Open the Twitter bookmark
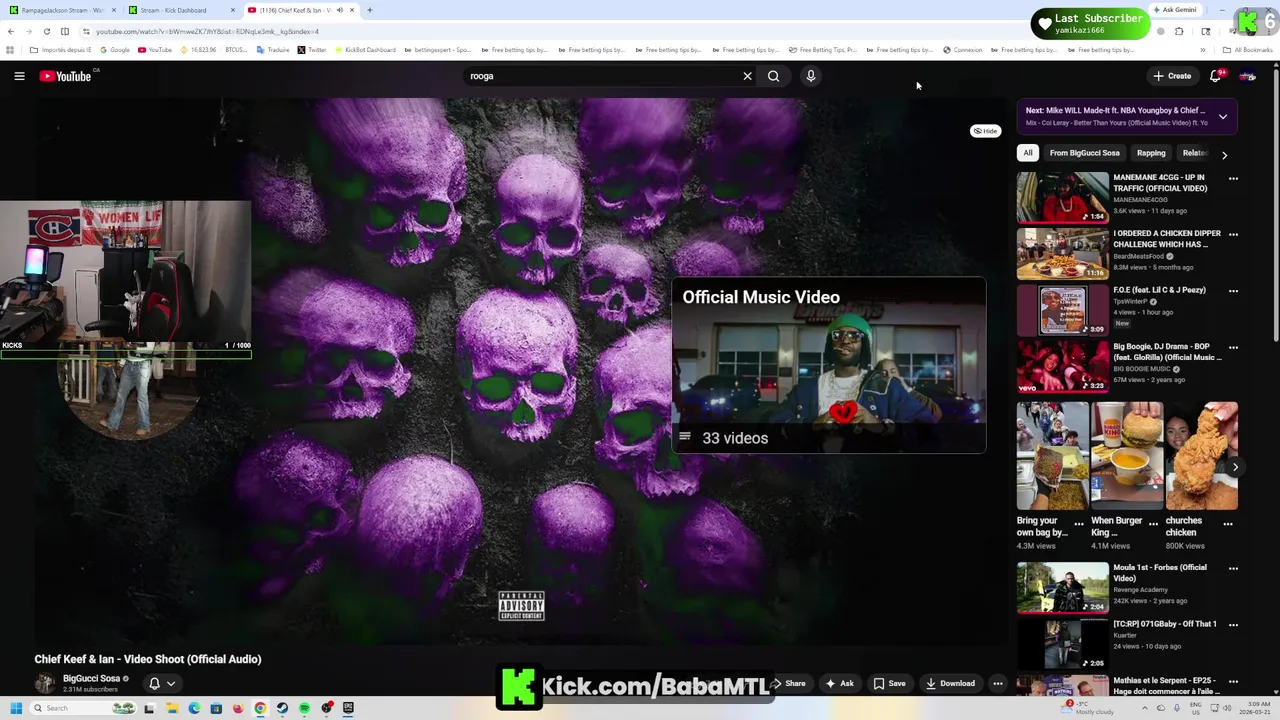The height and width of the screenshot is (720, 1280). 312,50
